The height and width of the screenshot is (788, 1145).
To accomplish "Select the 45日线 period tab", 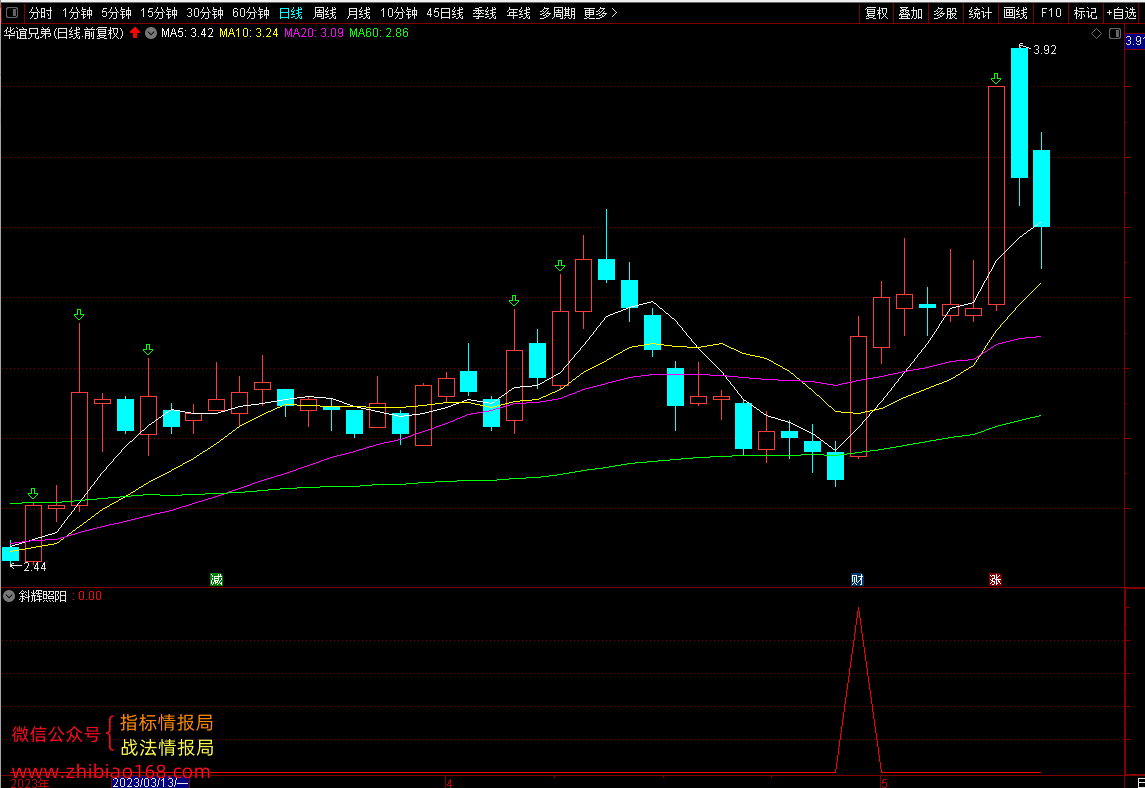I will tap(445, 13).
